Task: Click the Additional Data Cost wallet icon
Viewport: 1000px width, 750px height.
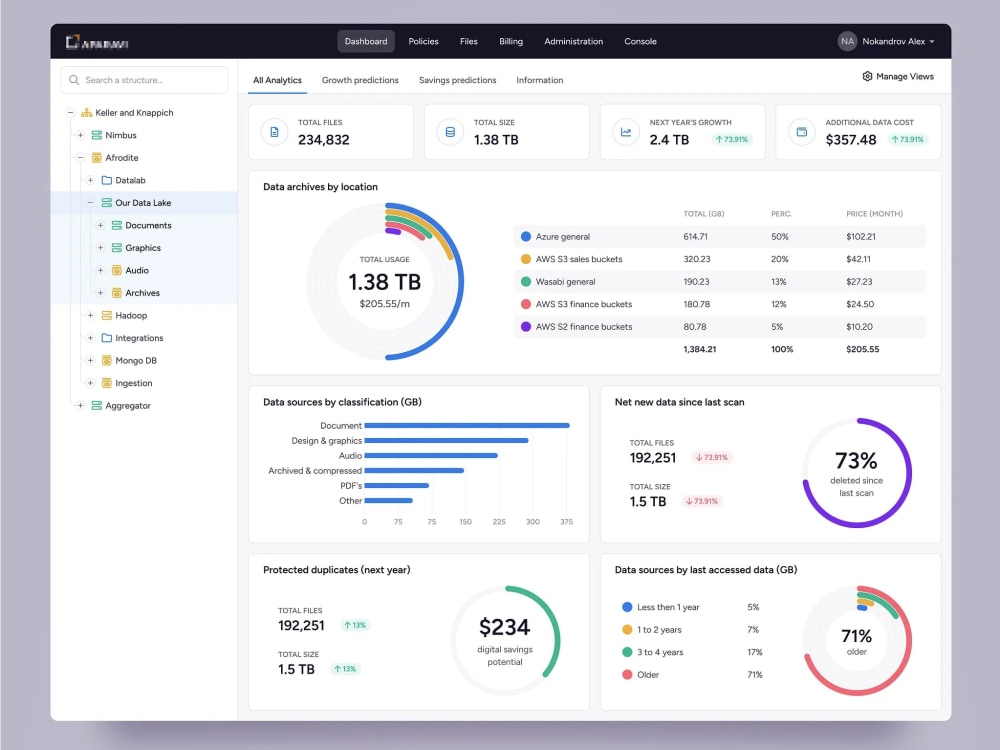Action: point(802,132)
